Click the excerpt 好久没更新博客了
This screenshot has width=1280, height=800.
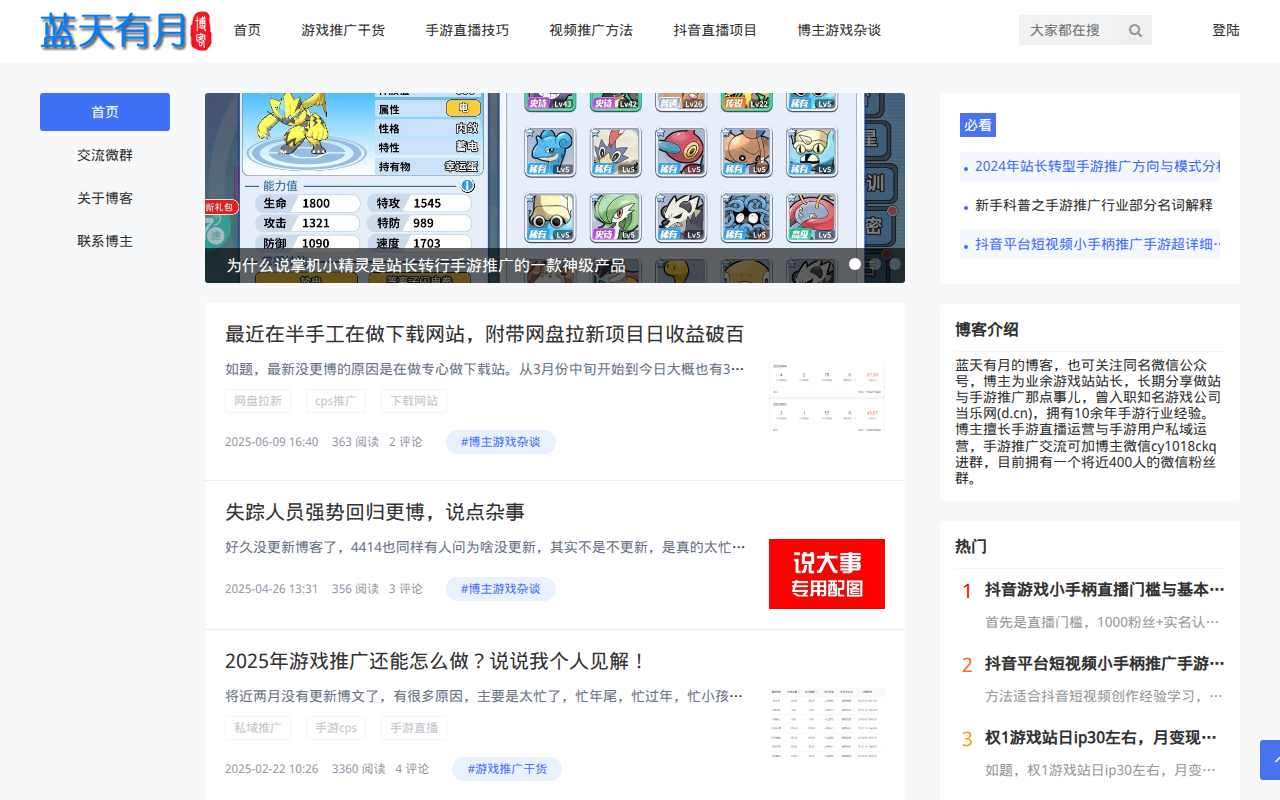485,547
